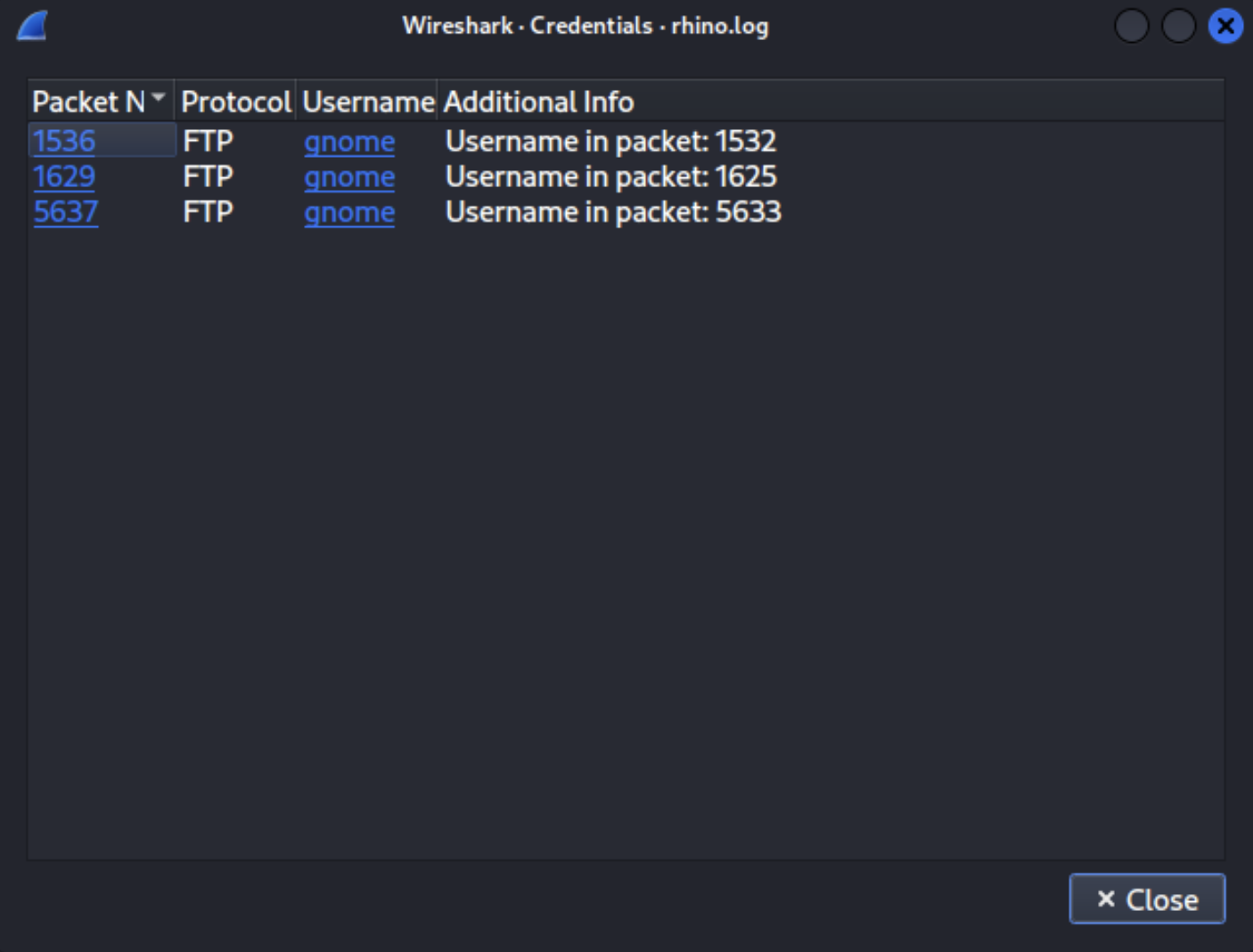This screenshot has width=1253, height=952.
Task: Select the FTP cell in the 1536 row
Action: [x=208, y=141]
